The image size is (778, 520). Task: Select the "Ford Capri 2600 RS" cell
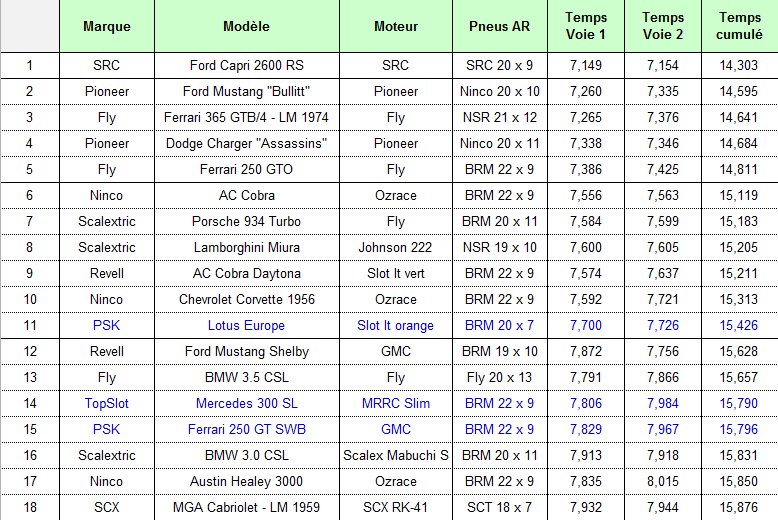pyautogui.click(x=246, y=65)
